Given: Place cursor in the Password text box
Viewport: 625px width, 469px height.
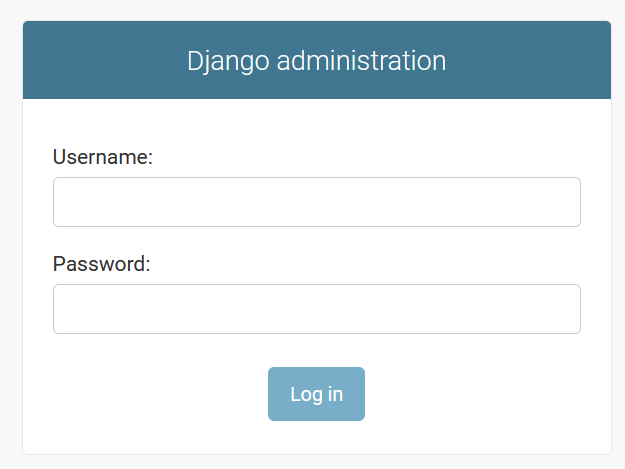Looking at the screenshot, I should click(316, 309).
